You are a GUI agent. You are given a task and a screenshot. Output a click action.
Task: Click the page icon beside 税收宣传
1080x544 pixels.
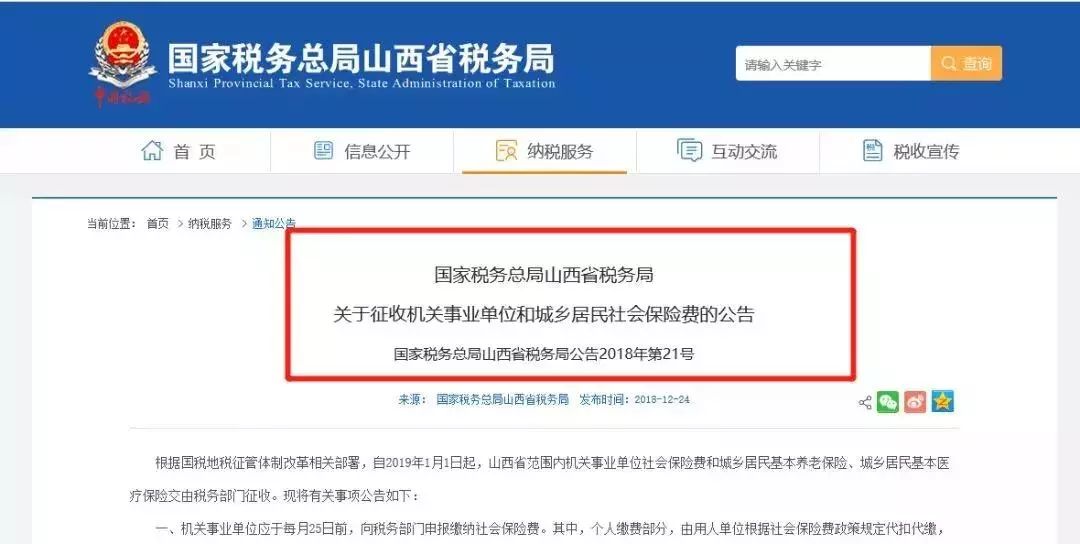point(873,150)
